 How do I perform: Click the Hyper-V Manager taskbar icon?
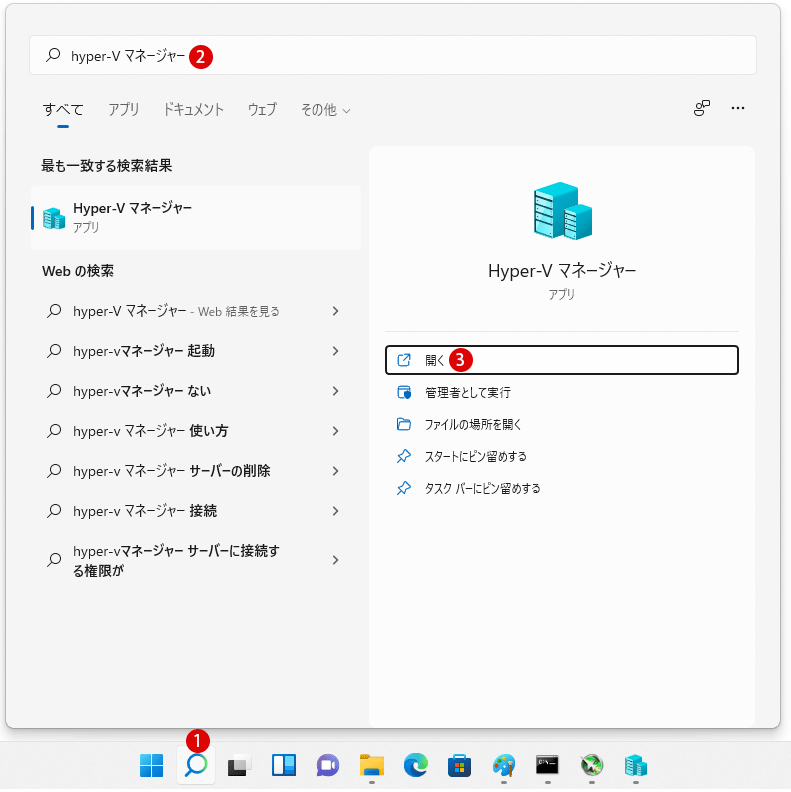tap(635, 765)
